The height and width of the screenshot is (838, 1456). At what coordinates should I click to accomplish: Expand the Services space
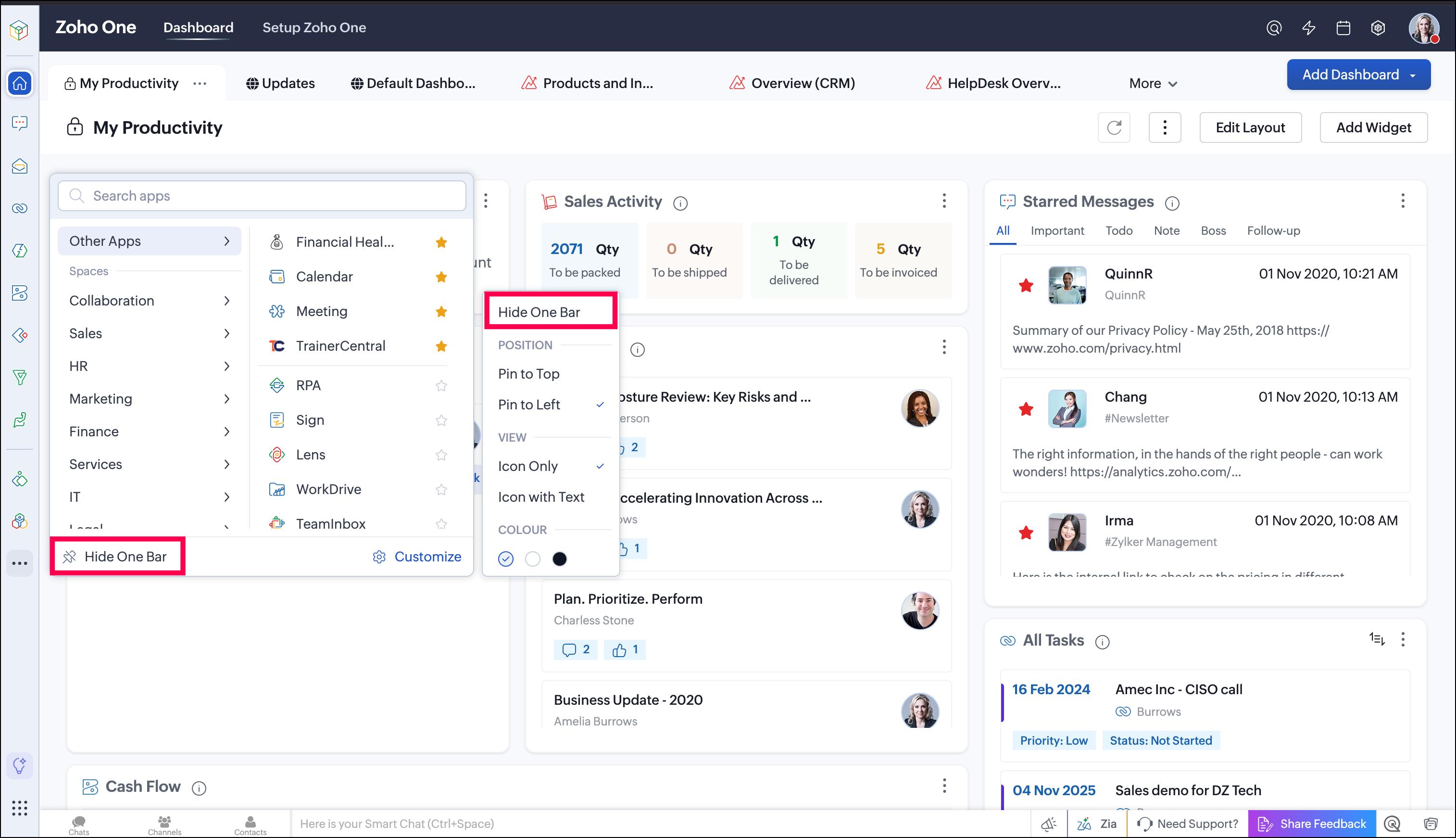[x=150, y=465]
